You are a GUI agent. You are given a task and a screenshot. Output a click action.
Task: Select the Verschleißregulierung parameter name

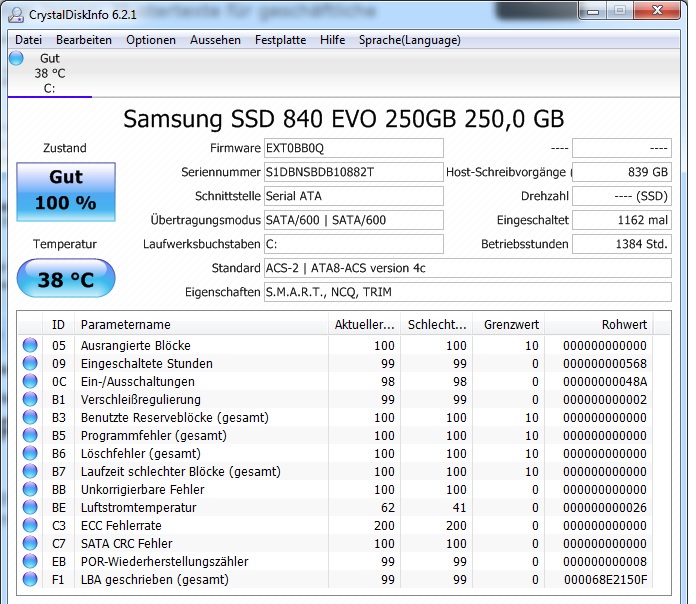coord(141,399)
